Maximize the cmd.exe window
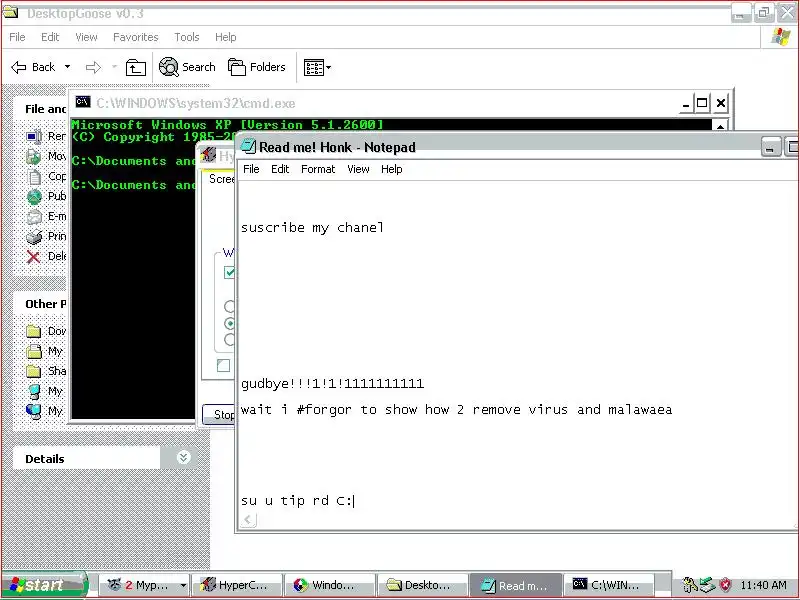800x600 pixels. (x=702, y=103)
